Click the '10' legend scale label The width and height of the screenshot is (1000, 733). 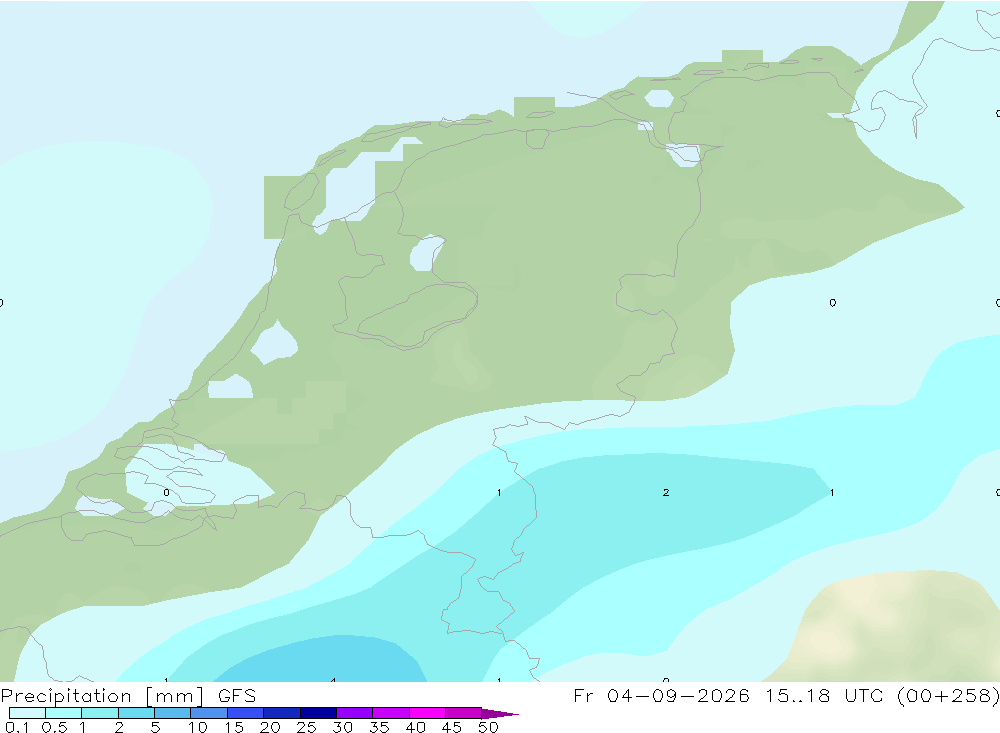coord(198,727)
